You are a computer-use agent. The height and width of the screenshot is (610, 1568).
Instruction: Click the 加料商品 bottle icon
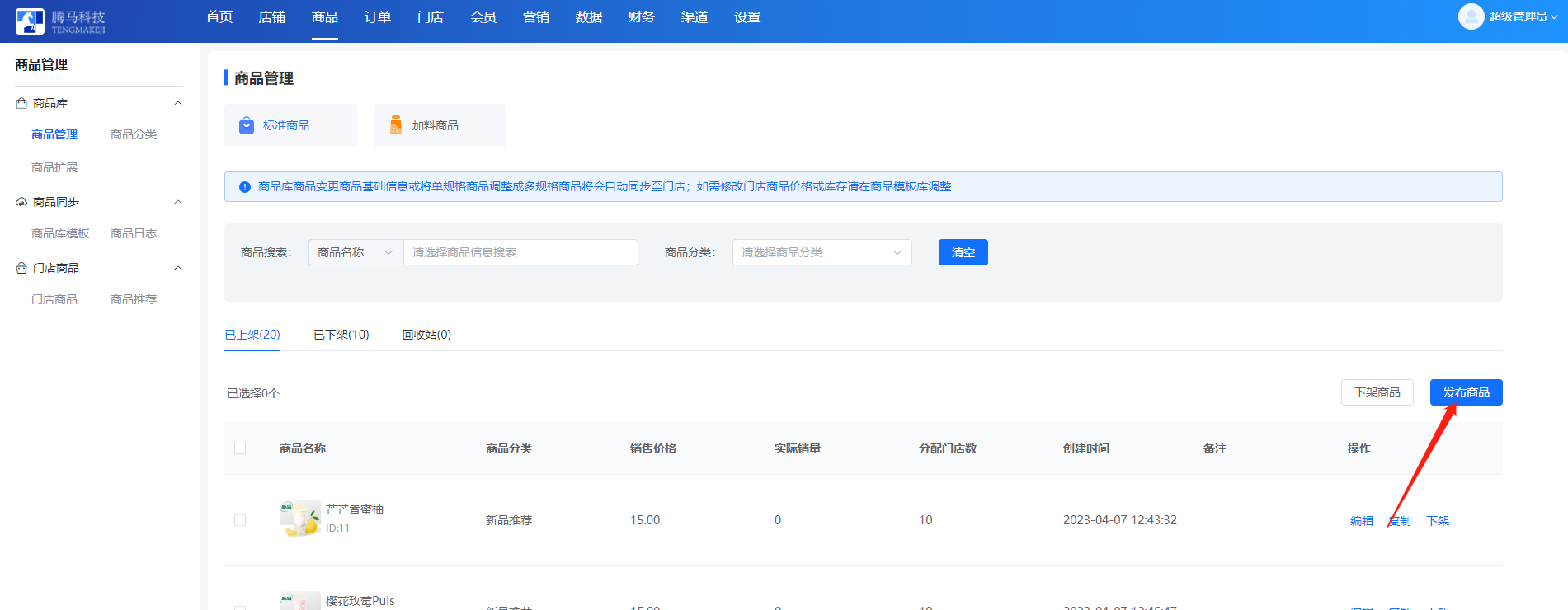(396, 125)
